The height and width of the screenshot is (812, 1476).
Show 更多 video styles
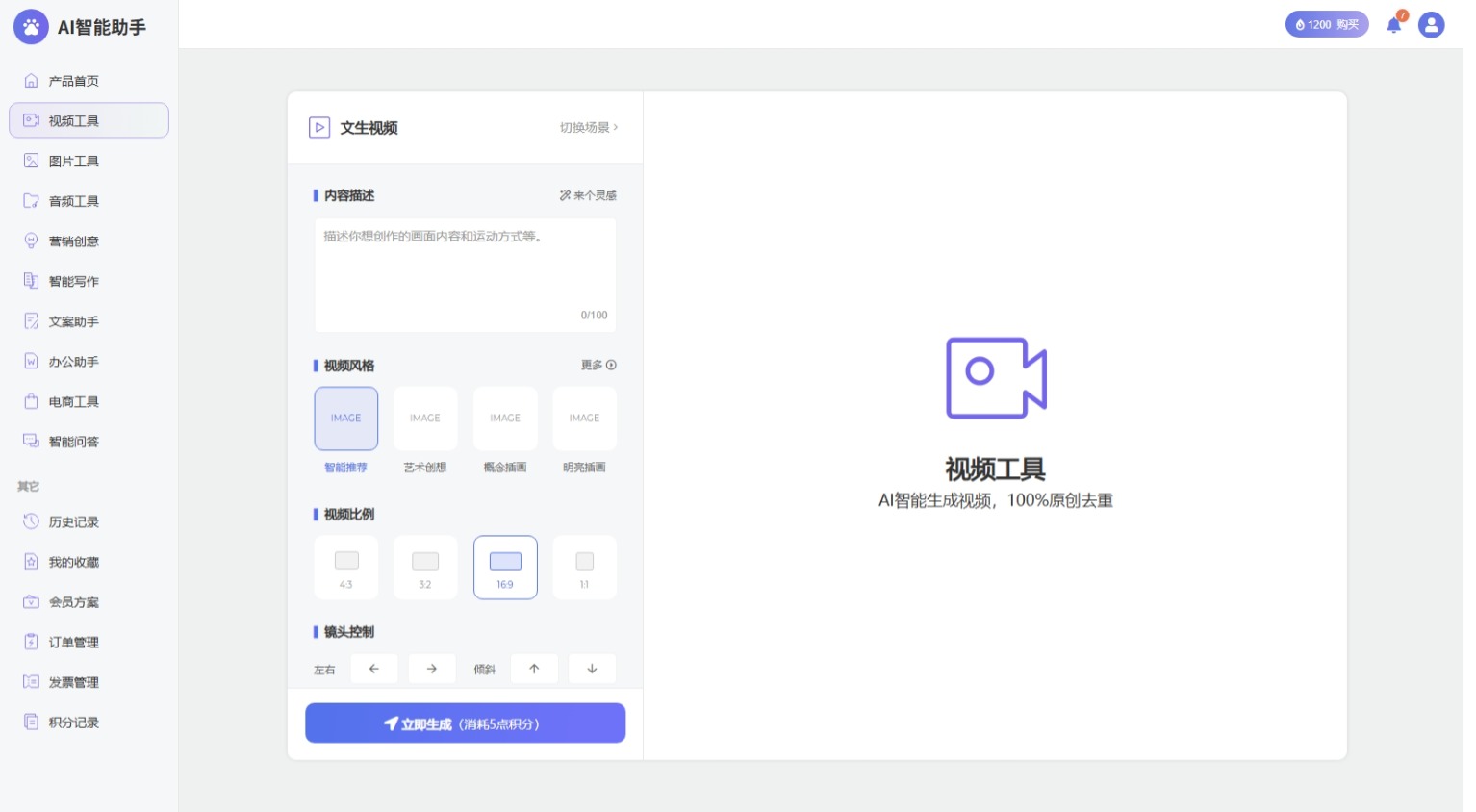click(x=598, y=365)
